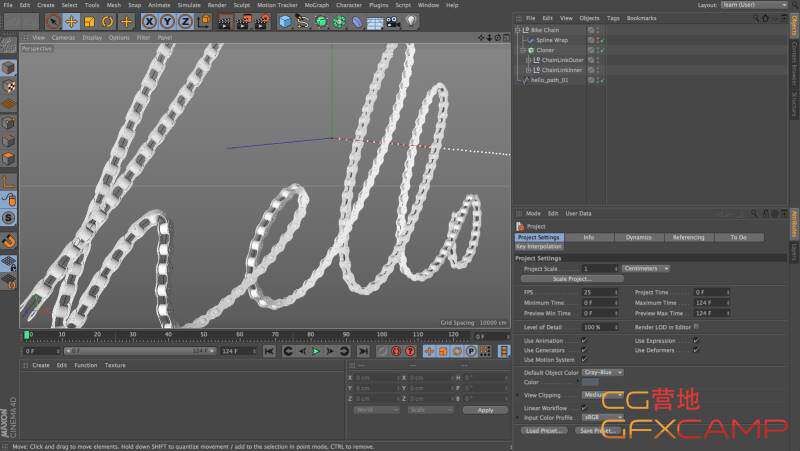
Task: Toggle the Z axis lock
Action: coord(185,21)
